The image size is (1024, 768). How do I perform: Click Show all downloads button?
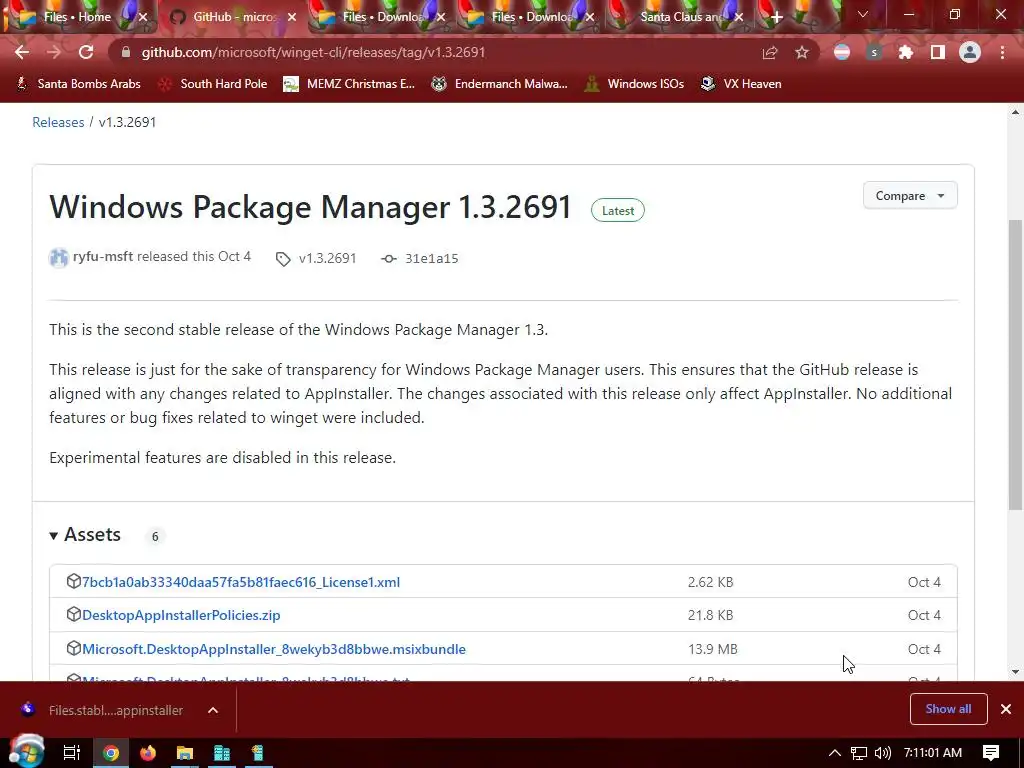pyautogui.click(x=948, y=709)
